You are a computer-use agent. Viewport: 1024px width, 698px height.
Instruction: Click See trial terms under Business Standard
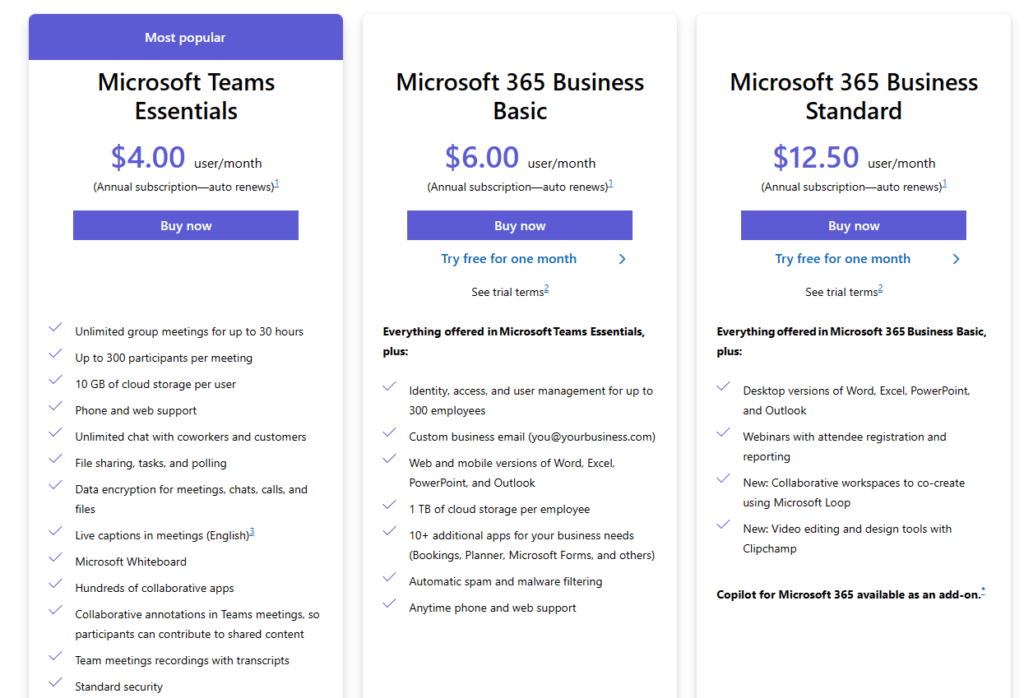coord(844,291)
